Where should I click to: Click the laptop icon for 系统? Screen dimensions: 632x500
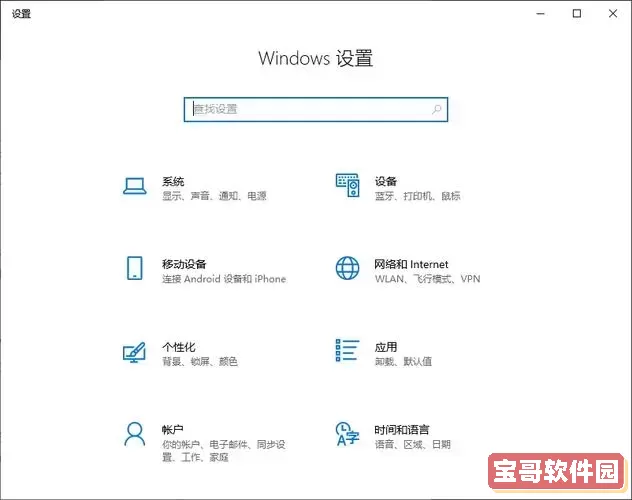[x=135, y=186]
